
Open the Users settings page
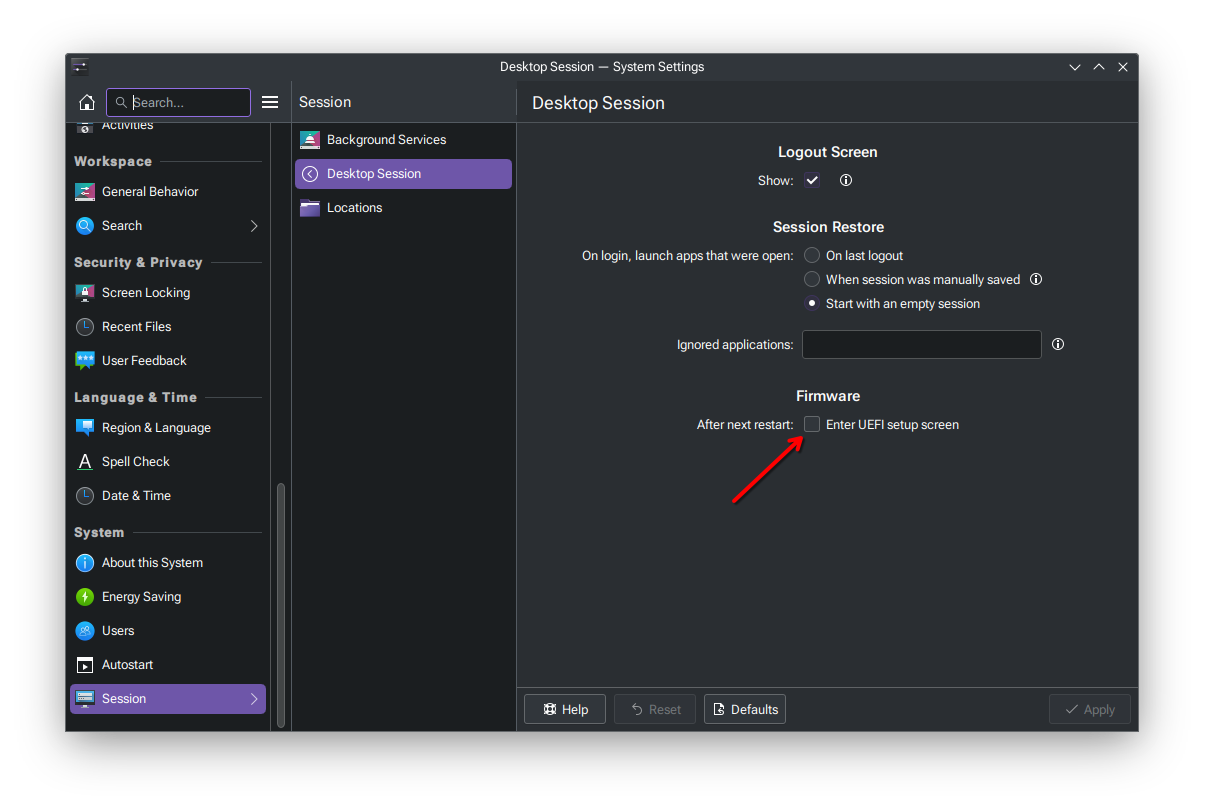click(117, 631)
